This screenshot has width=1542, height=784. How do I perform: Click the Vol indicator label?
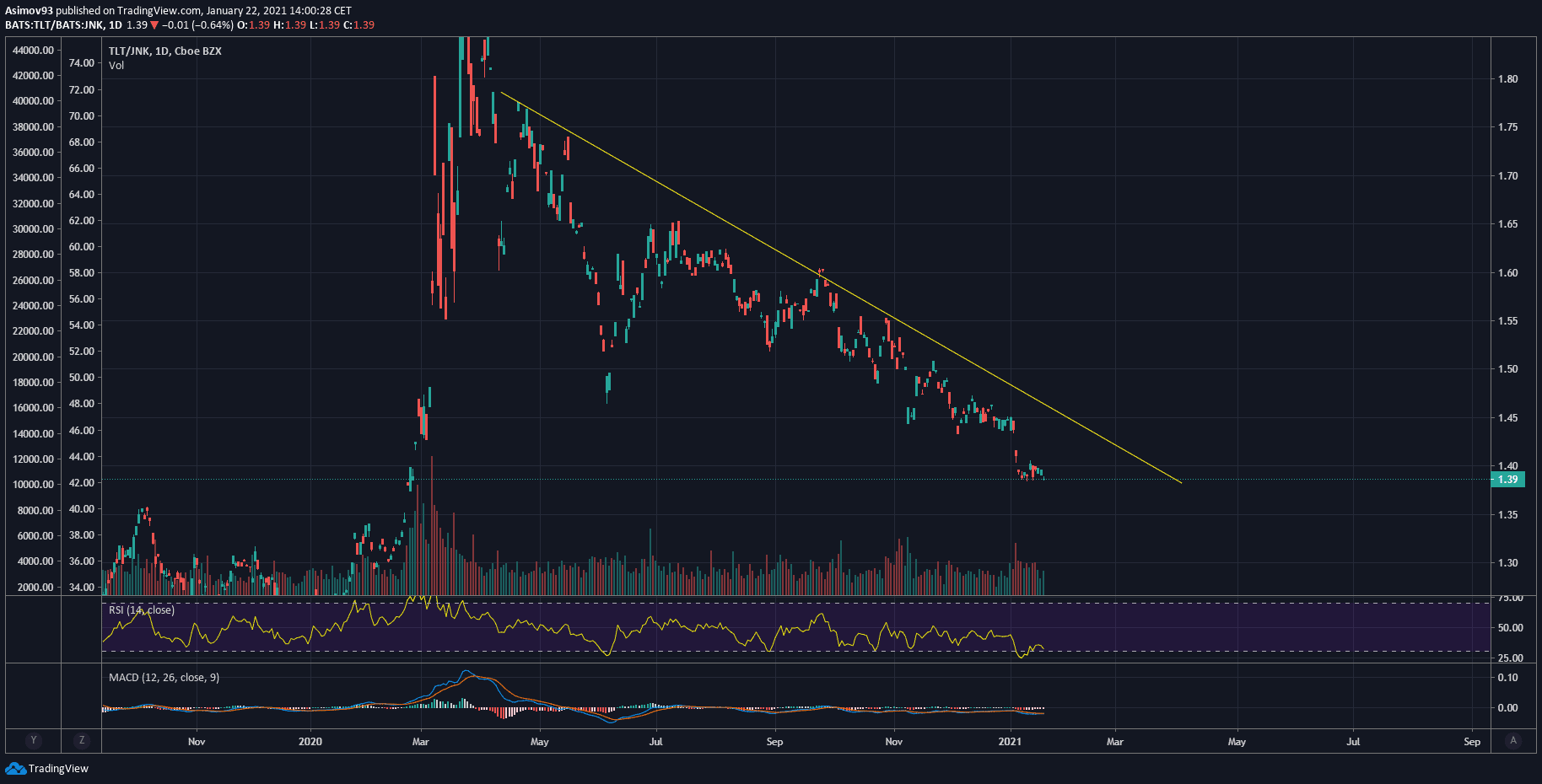[x=116, y=66]
